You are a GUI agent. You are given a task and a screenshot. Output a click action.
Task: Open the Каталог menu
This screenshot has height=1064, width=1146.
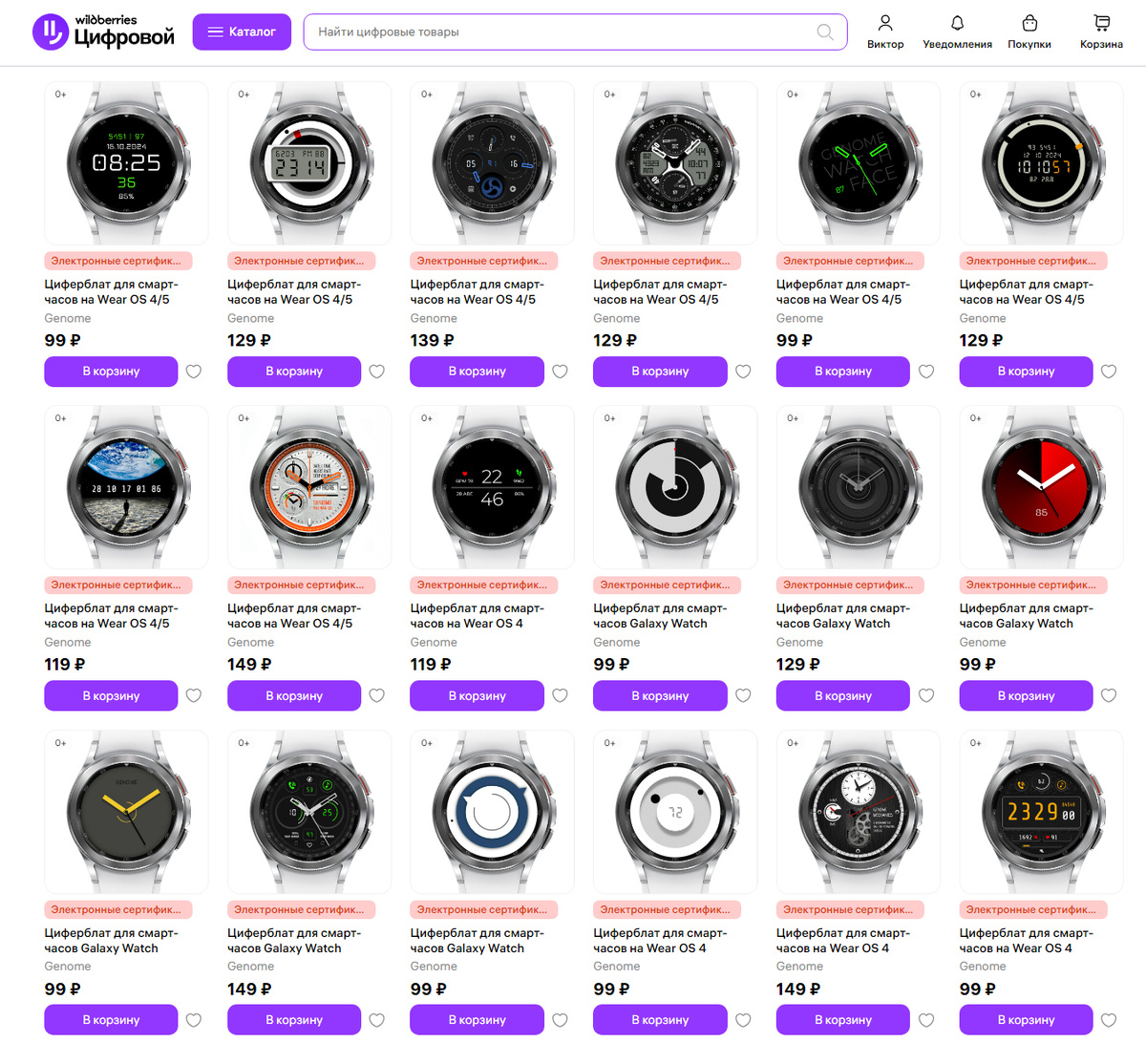pos(242,32)
